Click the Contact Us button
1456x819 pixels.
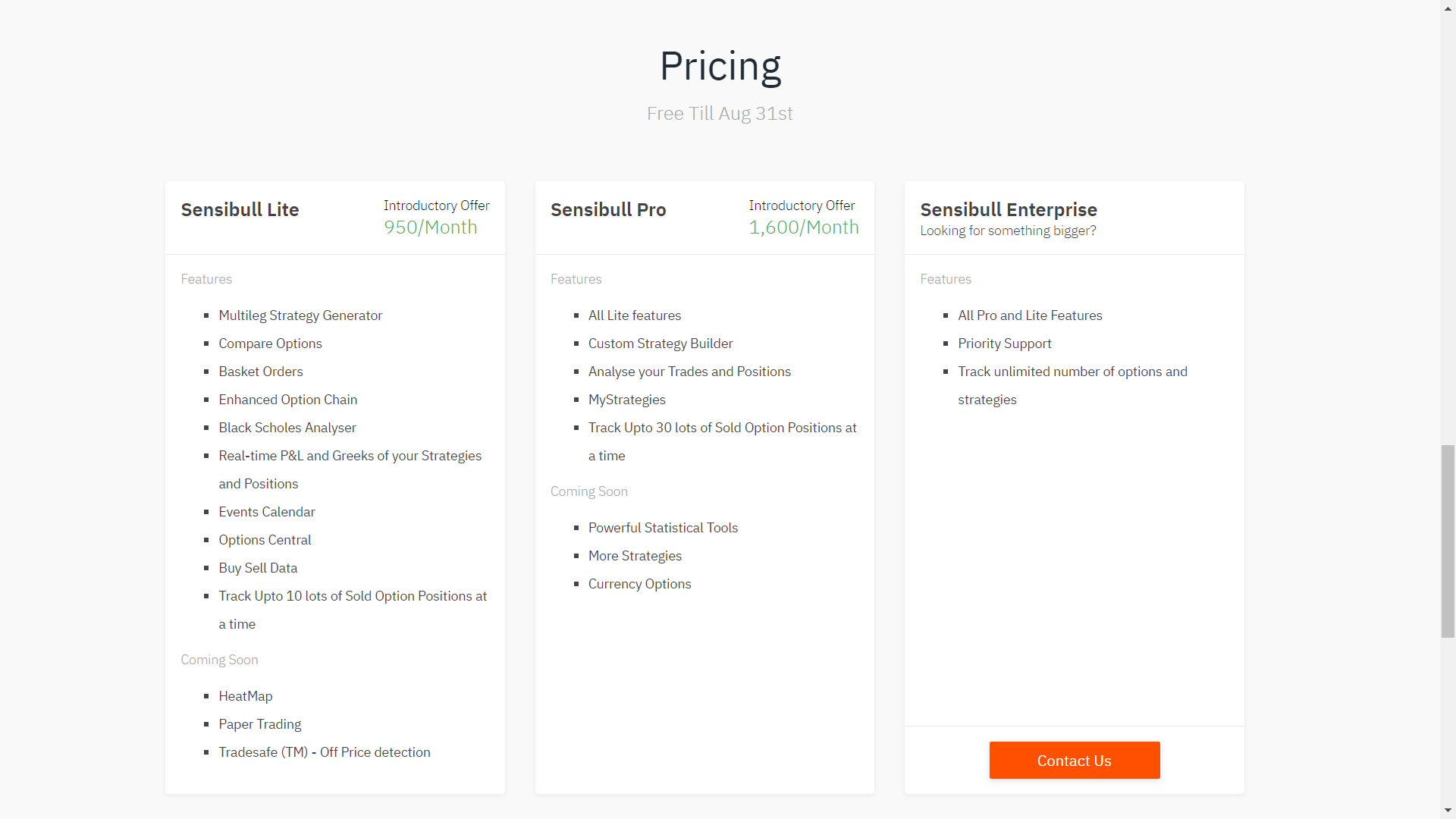[1074, 760]
